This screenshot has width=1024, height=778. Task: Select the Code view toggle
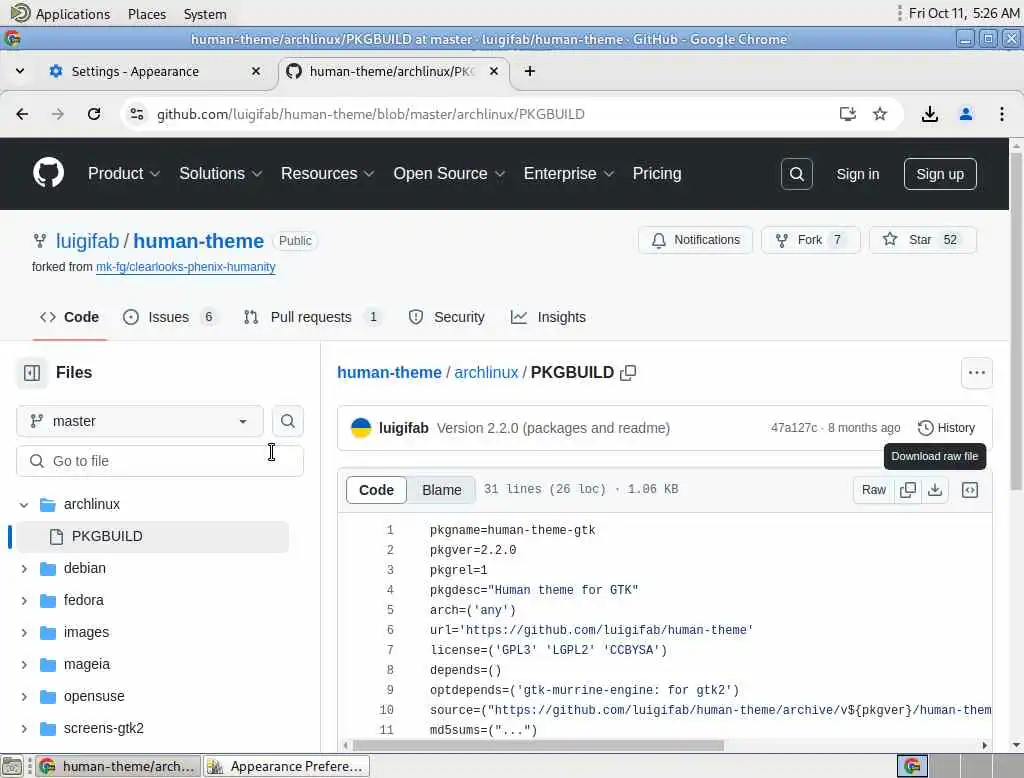(x=376, y=490)
